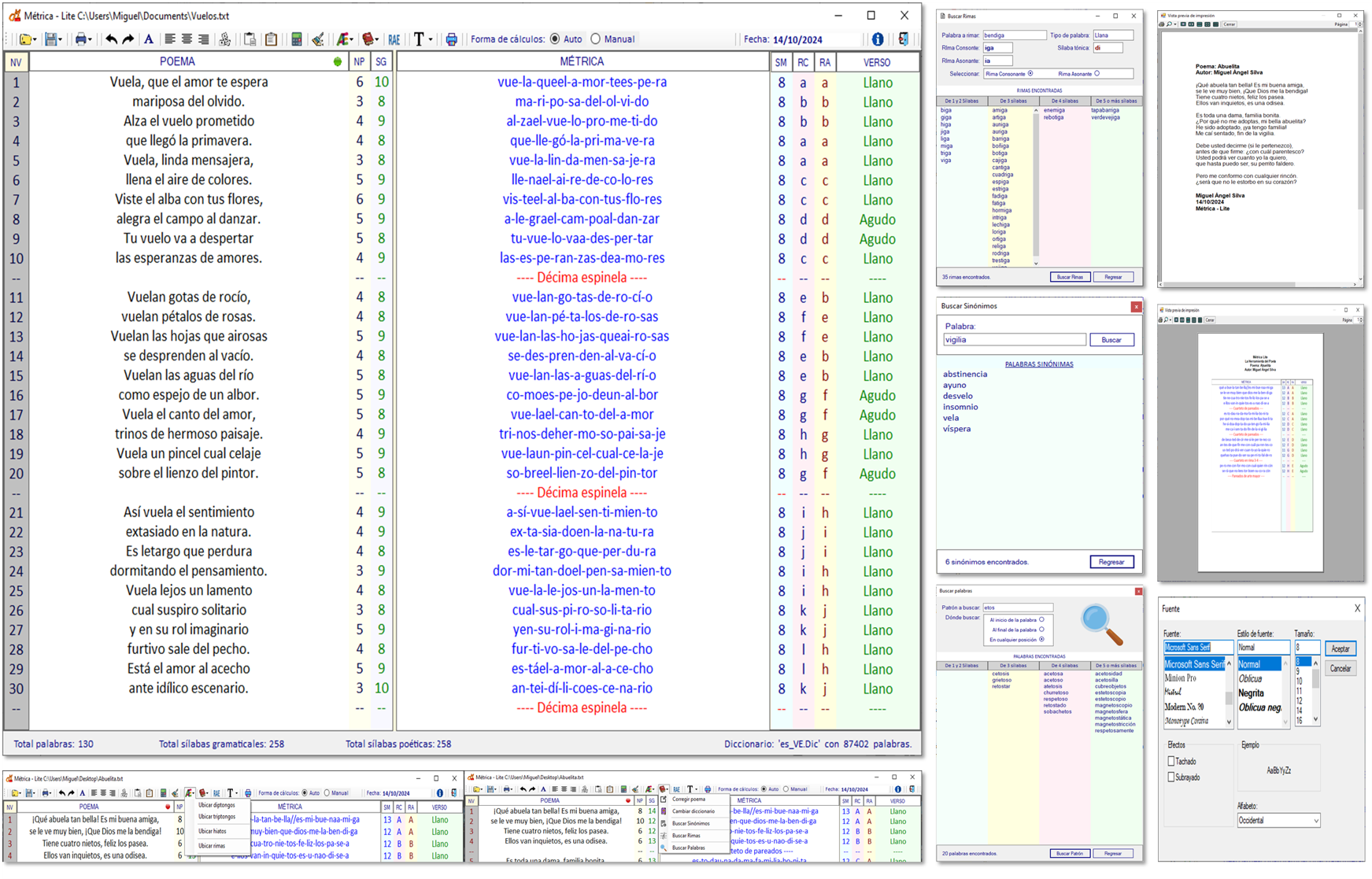Viewport: 1372px width, 879px height.
Task: Expand the arrow beside the T text icon in Vuelos toolbar
Action: point(430,40)
